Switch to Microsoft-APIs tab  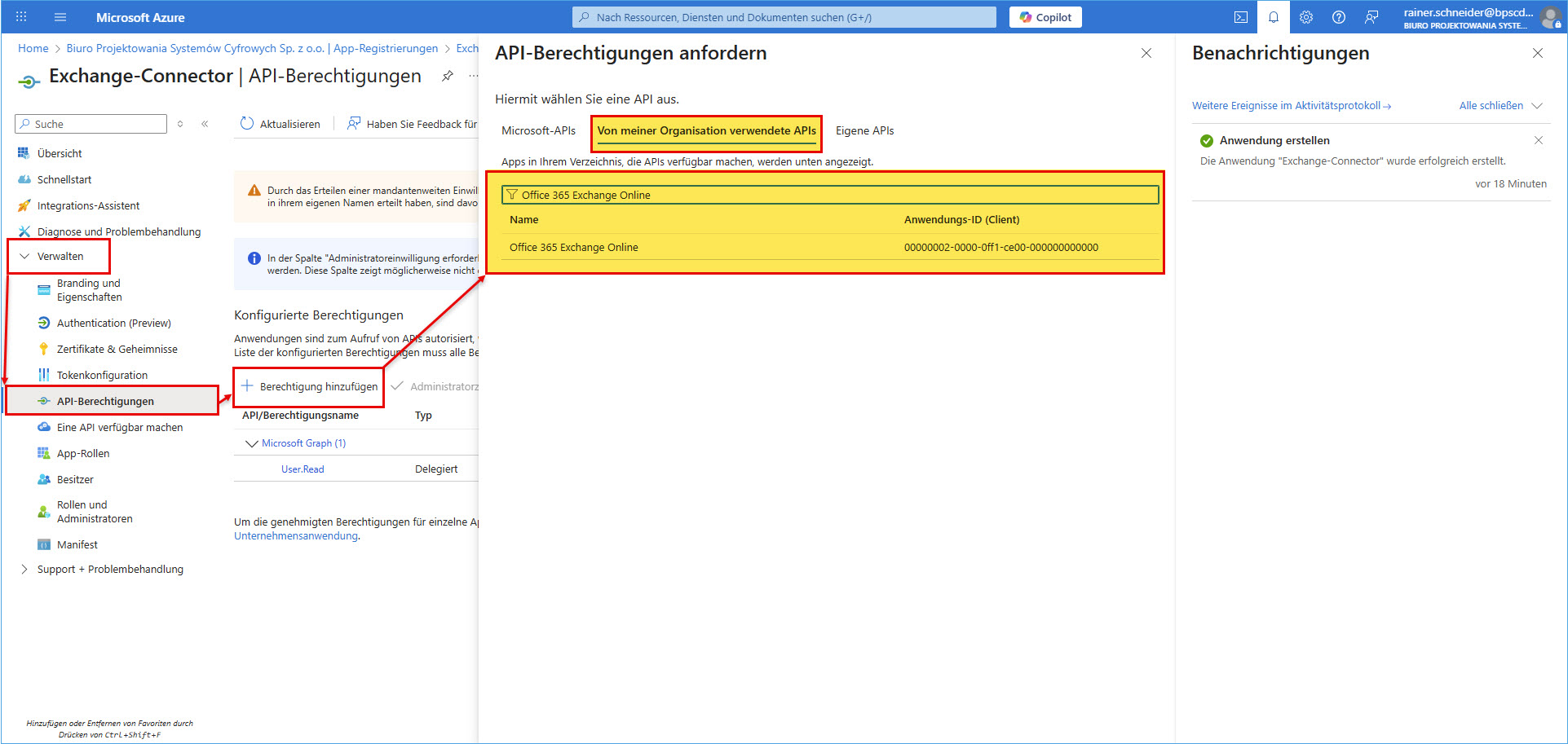538,130
